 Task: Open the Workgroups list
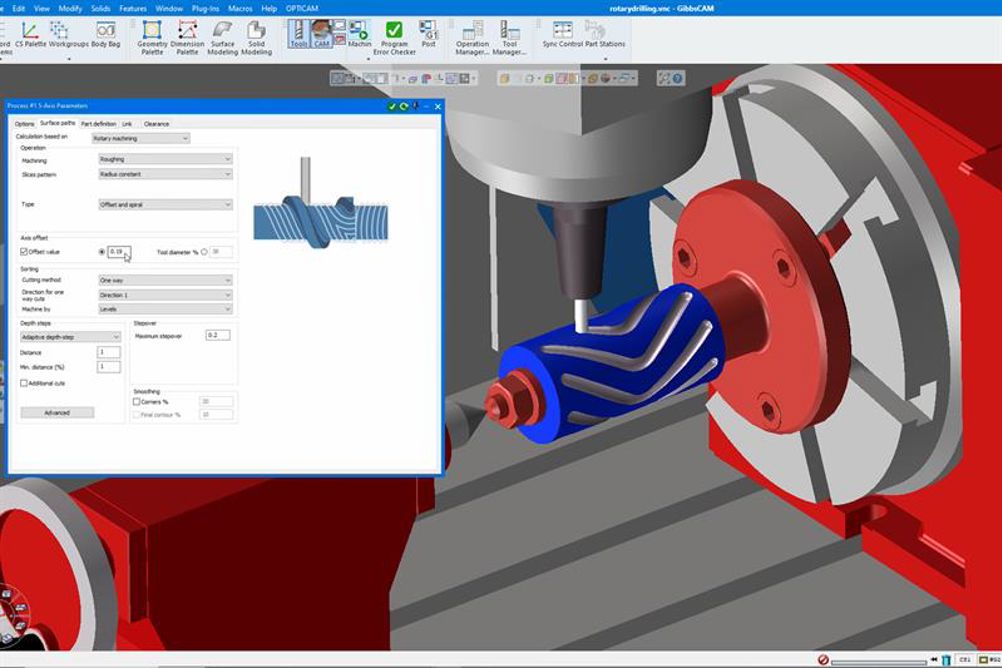coord(68,35)
